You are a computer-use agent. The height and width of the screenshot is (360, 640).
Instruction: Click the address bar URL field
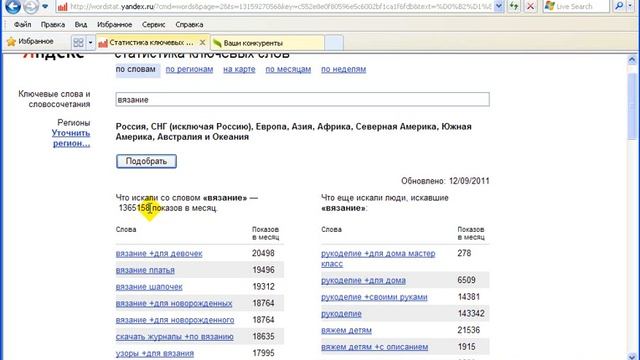pyautogui.click(x=274, y=6)
